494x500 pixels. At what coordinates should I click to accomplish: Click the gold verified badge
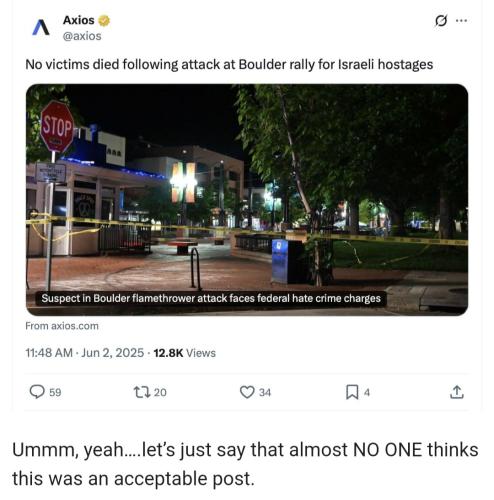(104, 21)
